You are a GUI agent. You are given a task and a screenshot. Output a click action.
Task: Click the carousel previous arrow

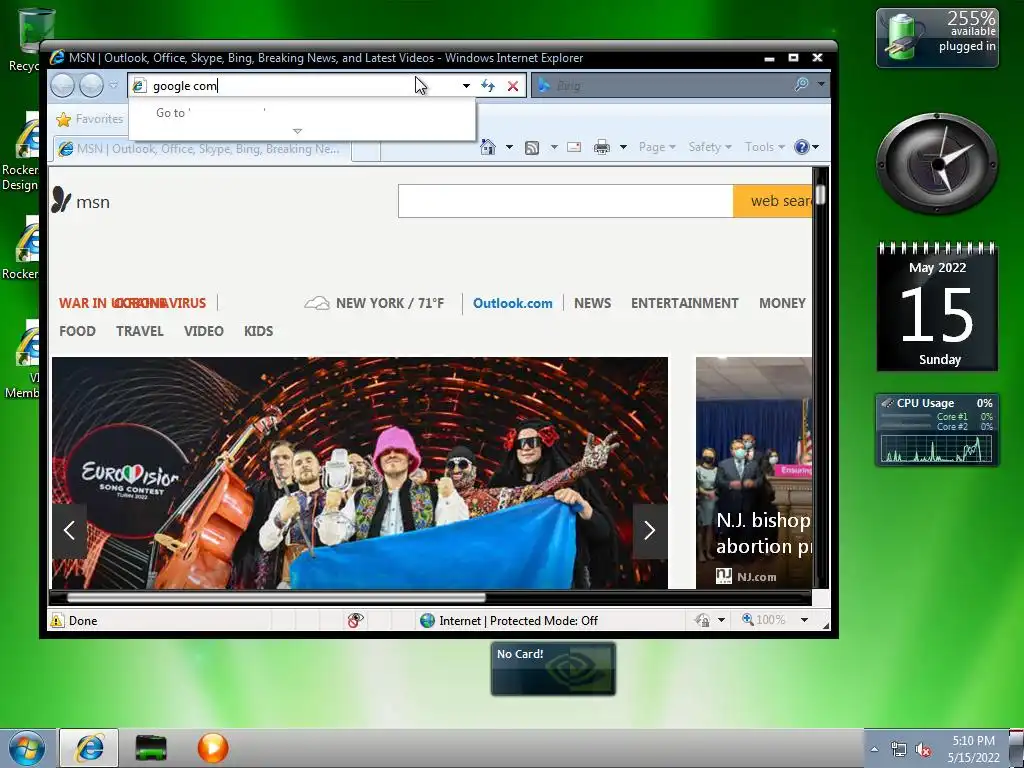click(69, 530)
